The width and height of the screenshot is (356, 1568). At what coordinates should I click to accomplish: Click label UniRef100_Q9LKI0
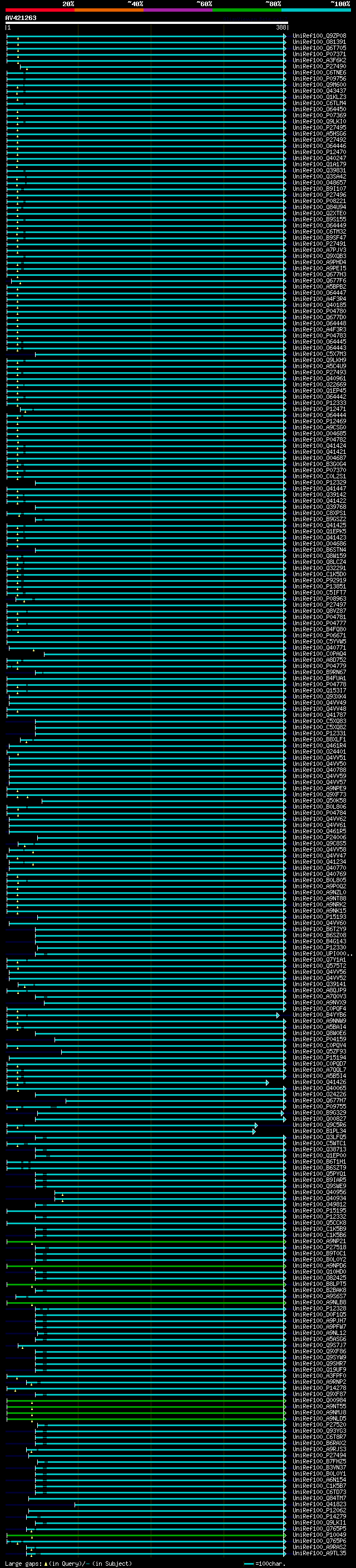[x=319, y=122]
